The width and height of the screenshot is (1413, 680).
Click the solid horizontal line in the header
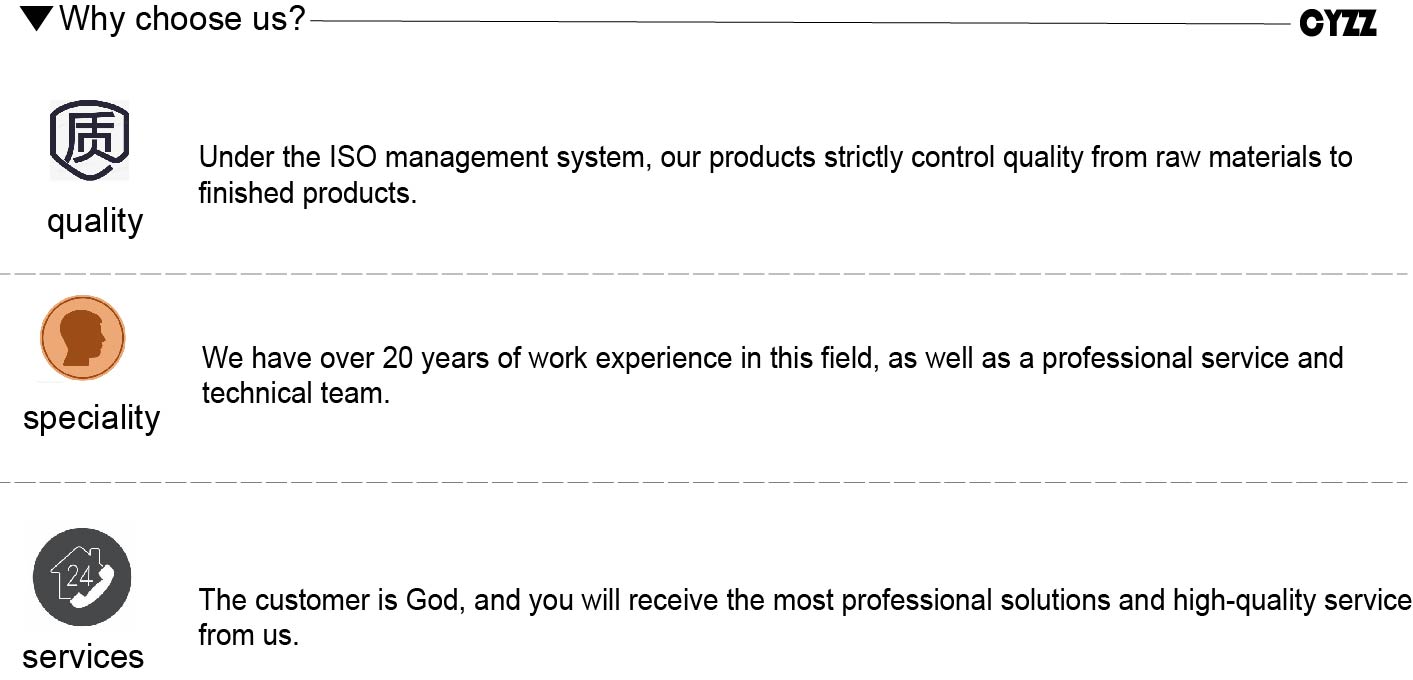click(x=800, y=22)
